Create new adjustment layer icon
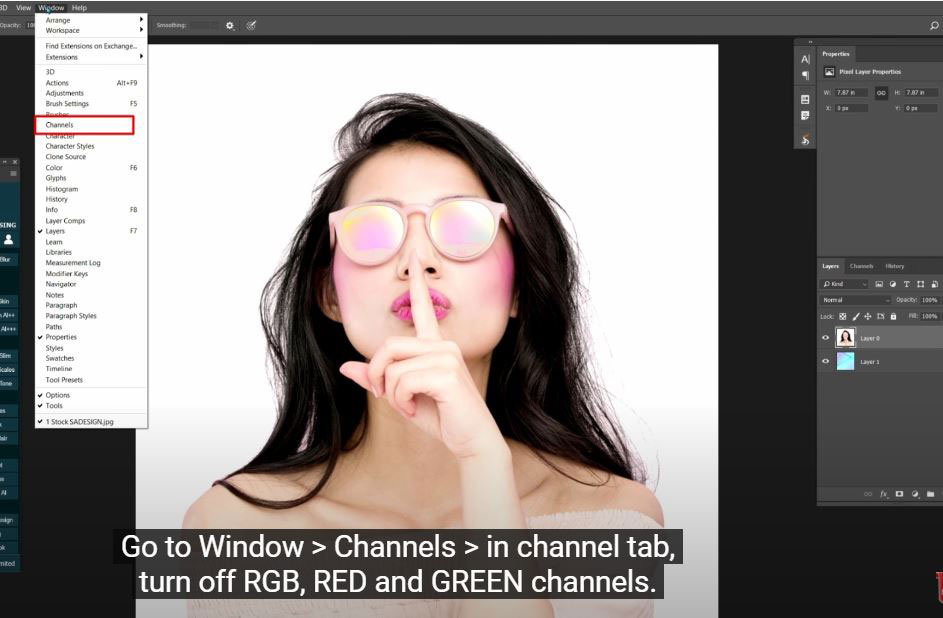 [x=915, y=494]
